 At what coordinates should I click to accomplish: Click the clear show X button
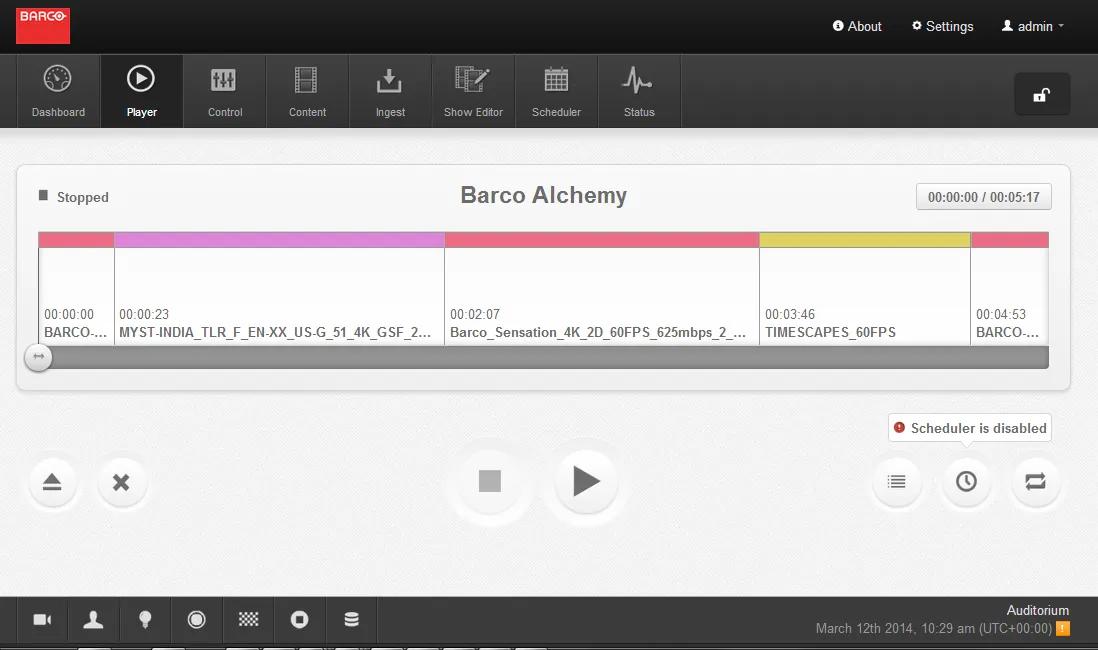pyautogui.click(x=121, y=483)
